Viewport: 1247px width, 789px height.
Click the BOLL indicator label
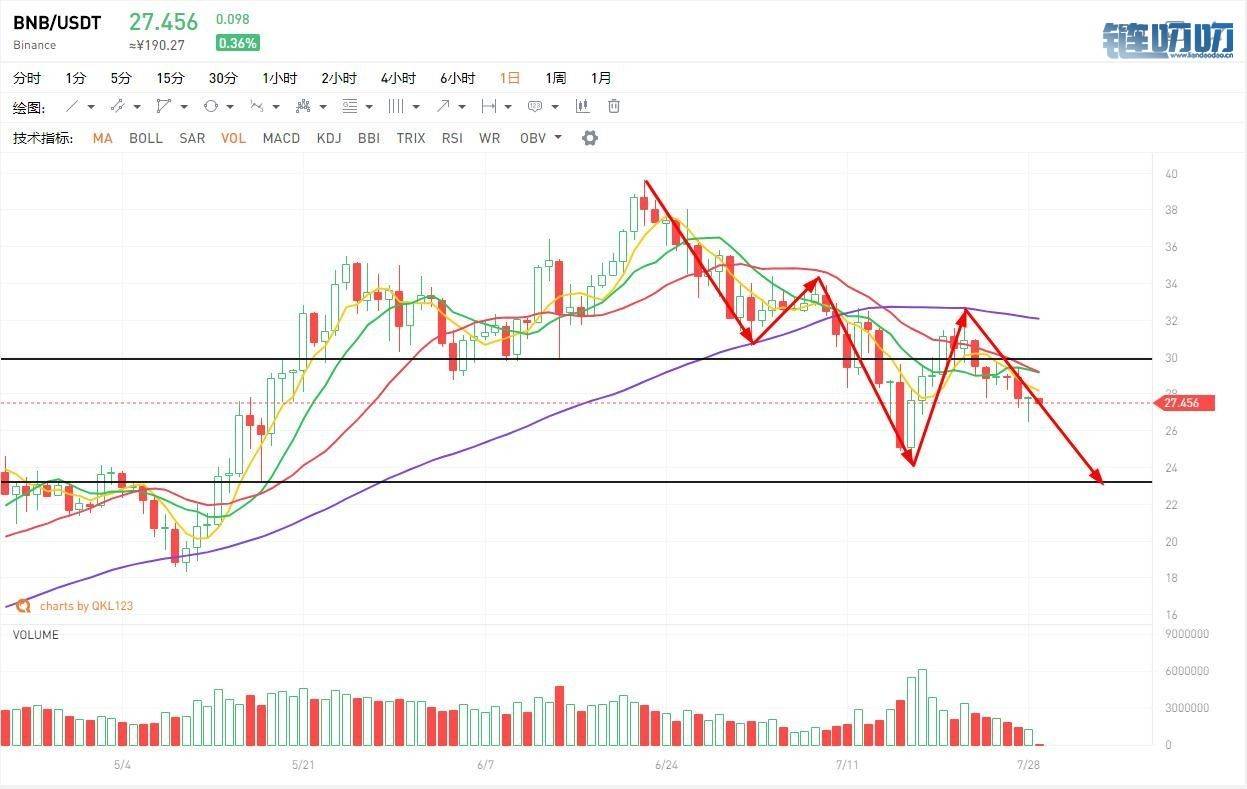point(146,138)
